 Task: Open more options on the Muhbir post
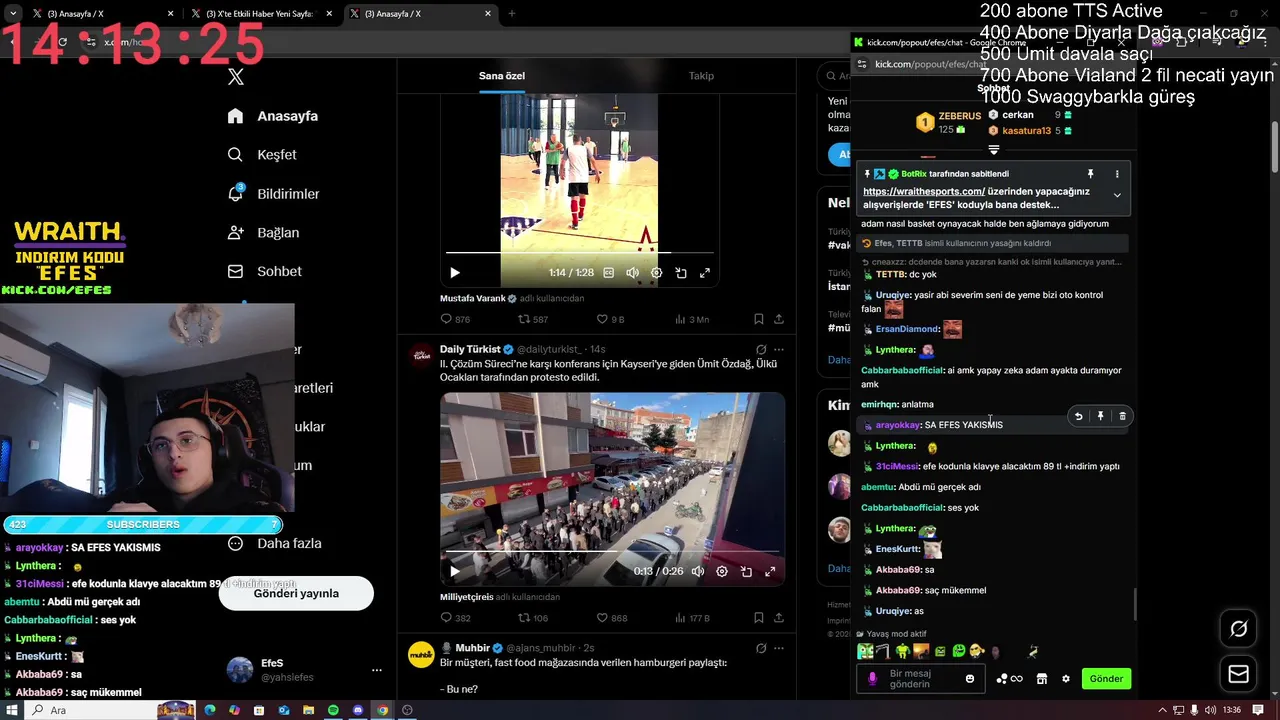(x=779, y=648)
